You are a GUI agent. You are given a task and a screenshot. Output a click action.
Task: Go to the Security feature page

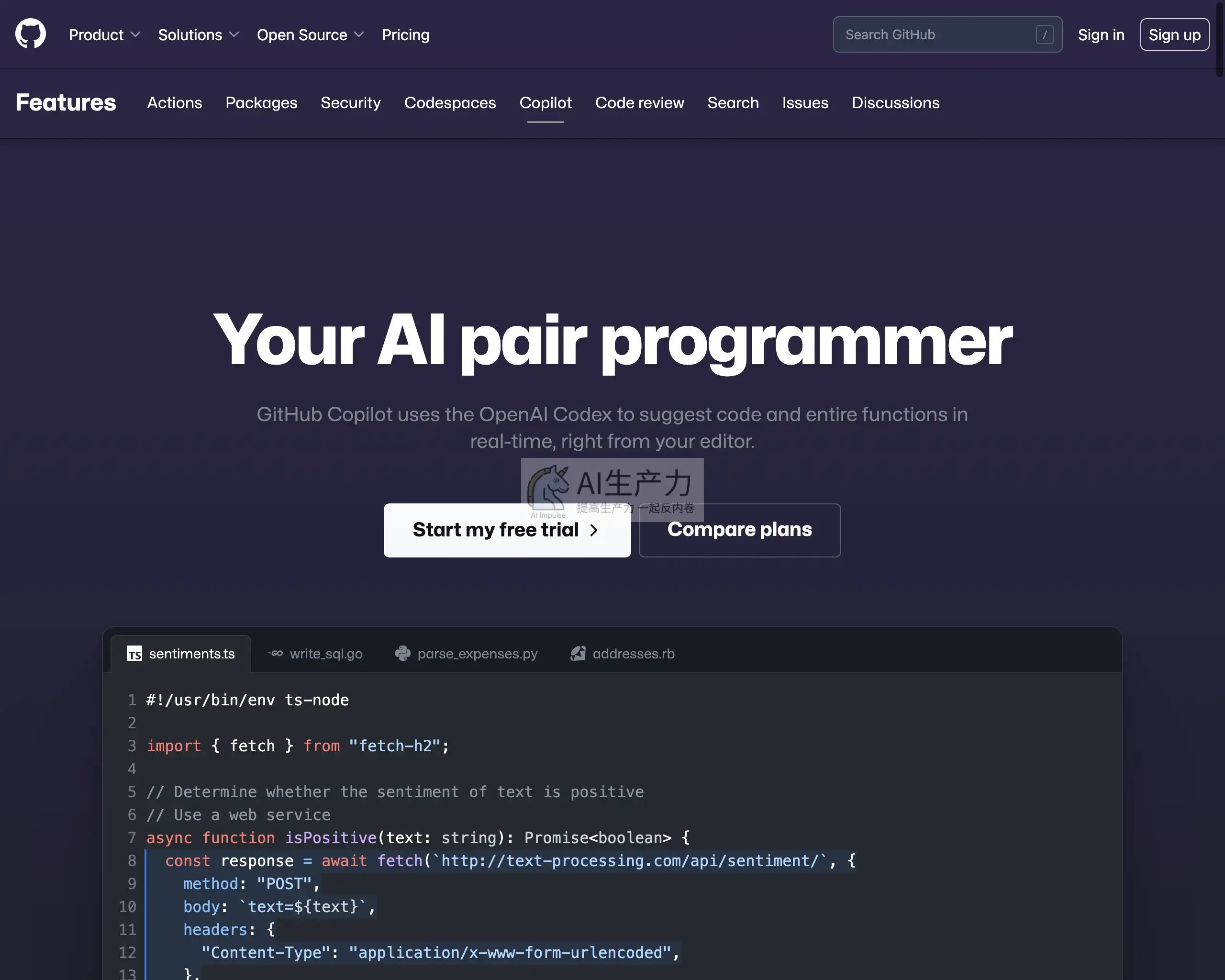coord(351,103)
